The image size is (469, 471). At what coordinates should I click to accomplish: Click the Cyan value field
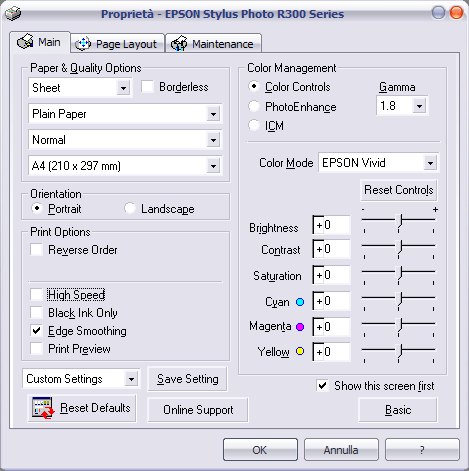[331, 301]
